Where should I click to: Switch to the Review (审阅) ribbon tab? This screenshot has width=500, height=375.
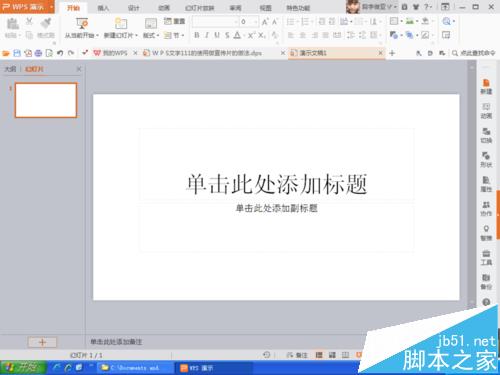[235, 8]
